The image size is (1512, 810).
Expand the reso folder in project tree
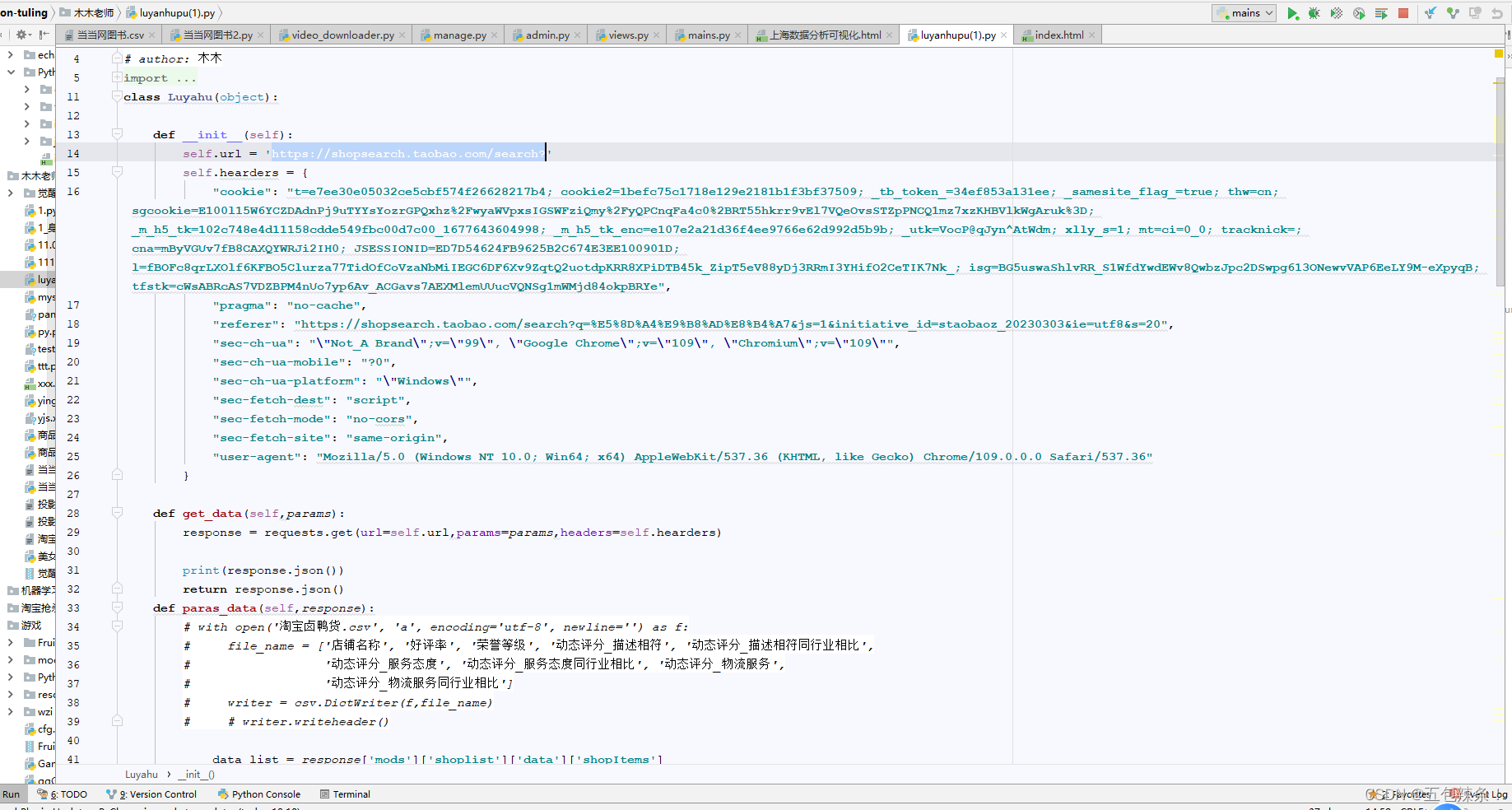point(11,695)
